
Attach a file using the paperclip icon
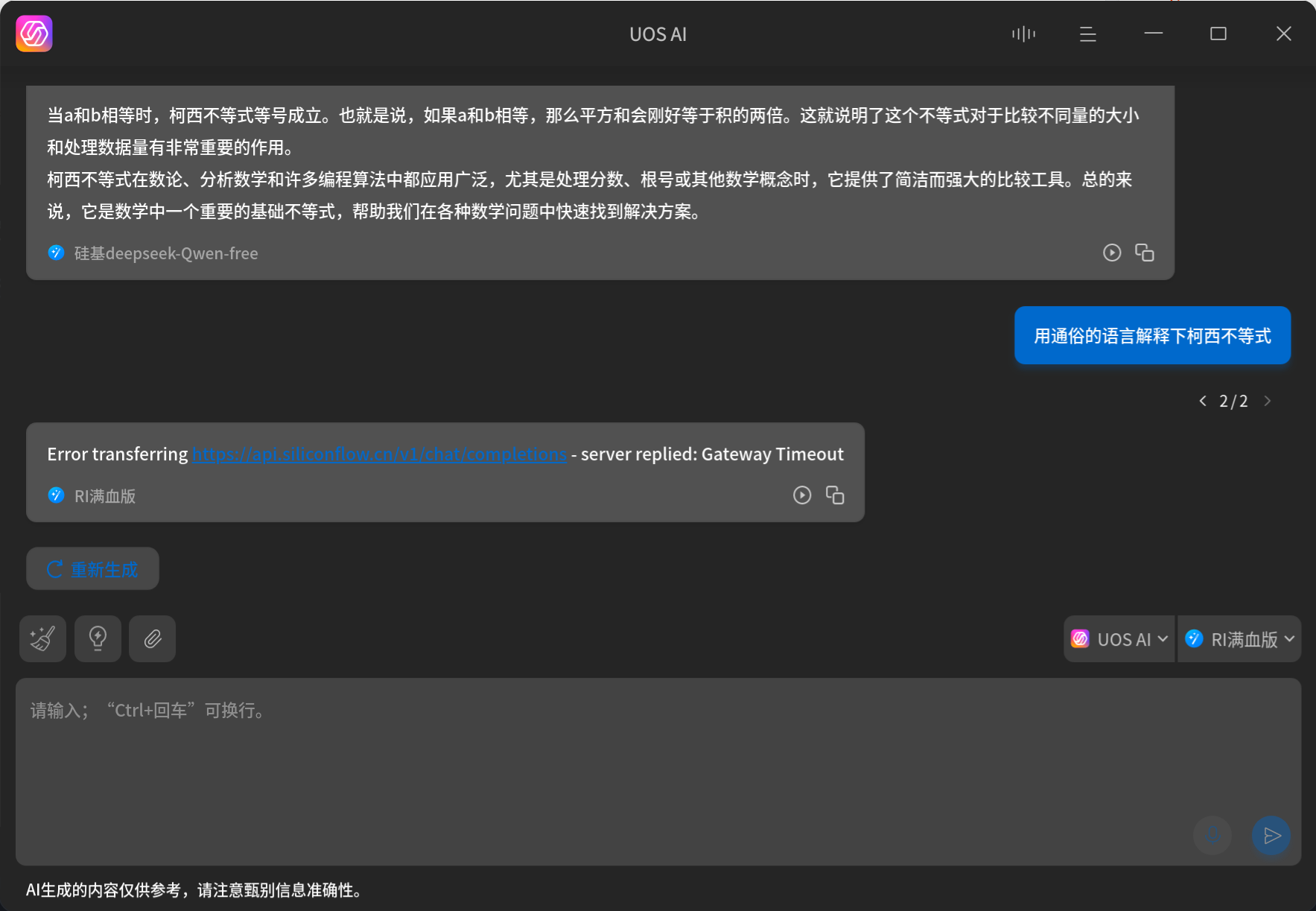[152, 638]
